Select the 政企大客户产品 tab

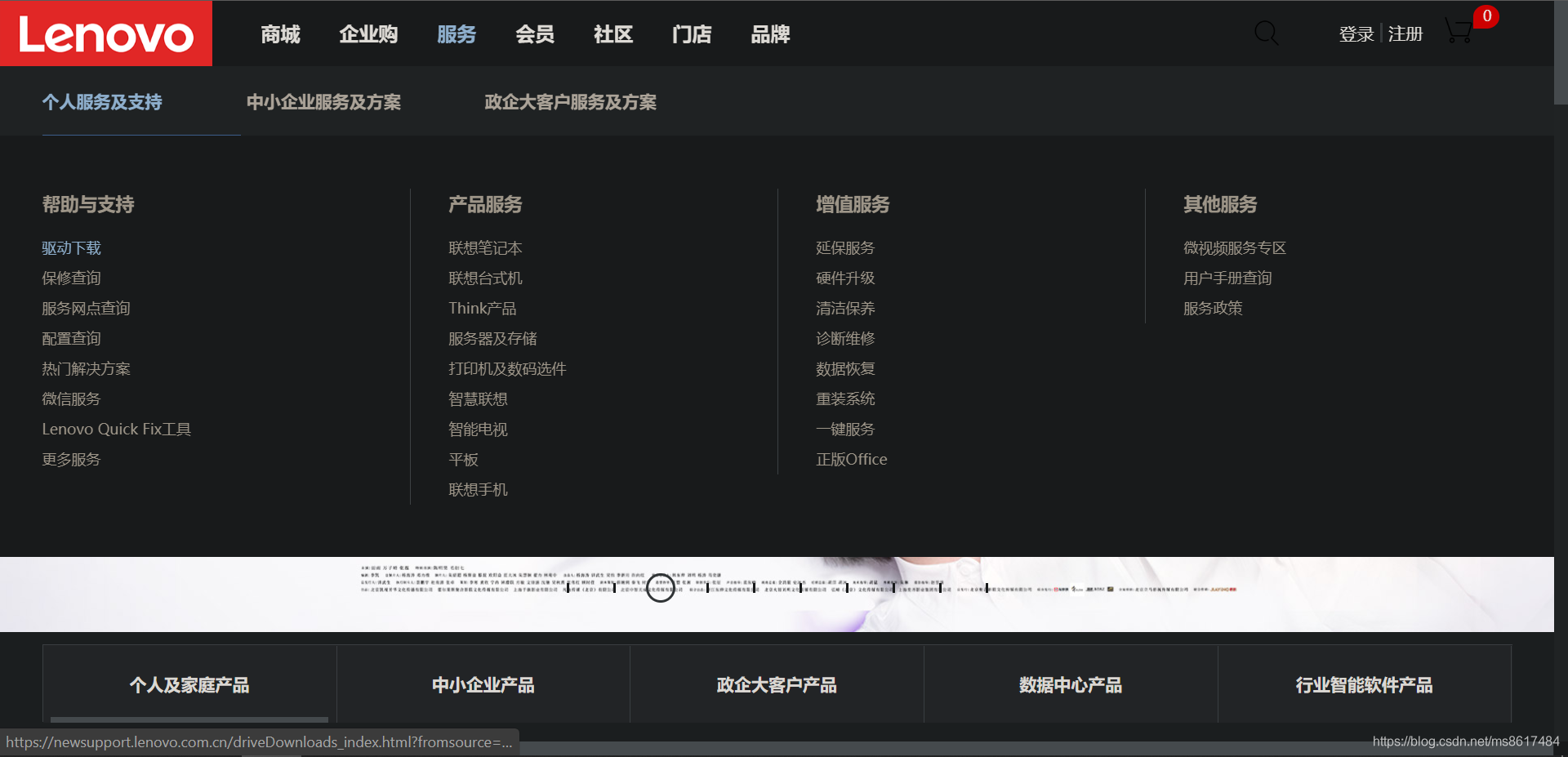[777, 684]
